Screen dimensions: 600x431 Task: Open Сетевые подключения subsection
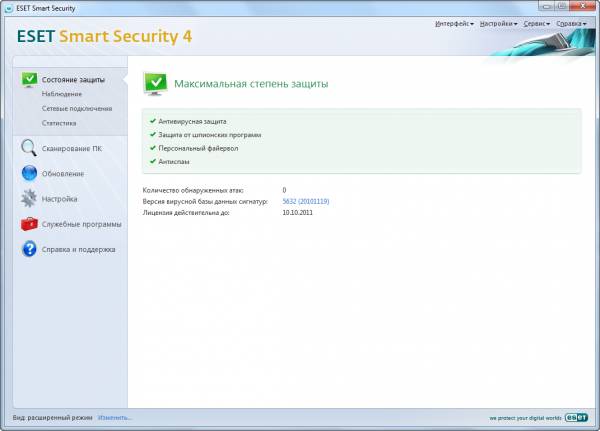click(x=77, y=108)
